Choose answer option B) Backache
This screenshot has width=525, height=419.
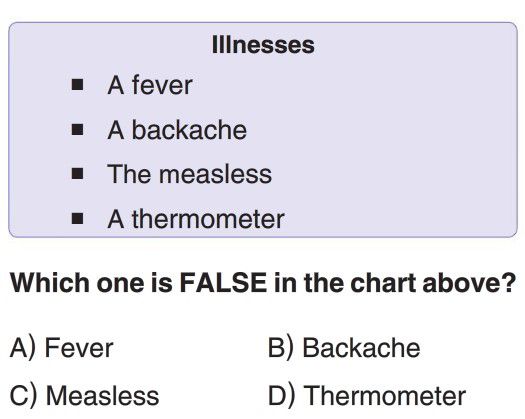coord(344,348)
